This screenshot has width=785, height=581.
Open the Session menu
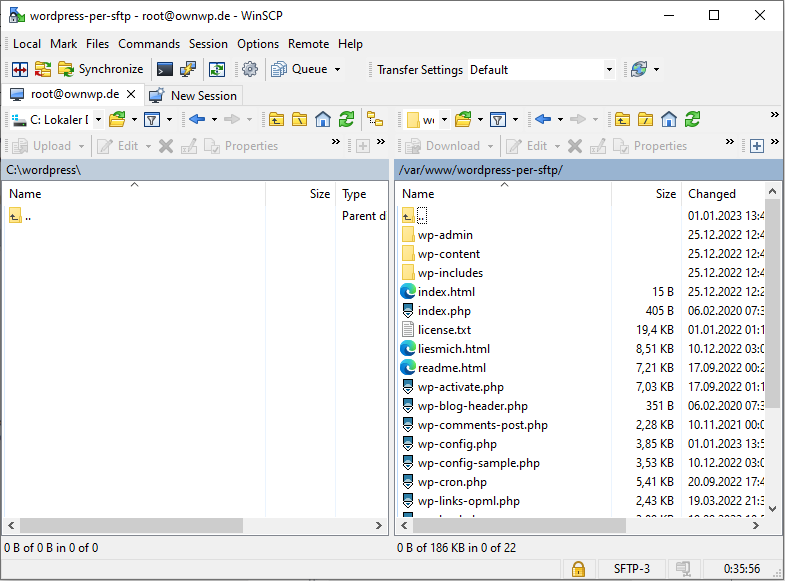point(208,44)
